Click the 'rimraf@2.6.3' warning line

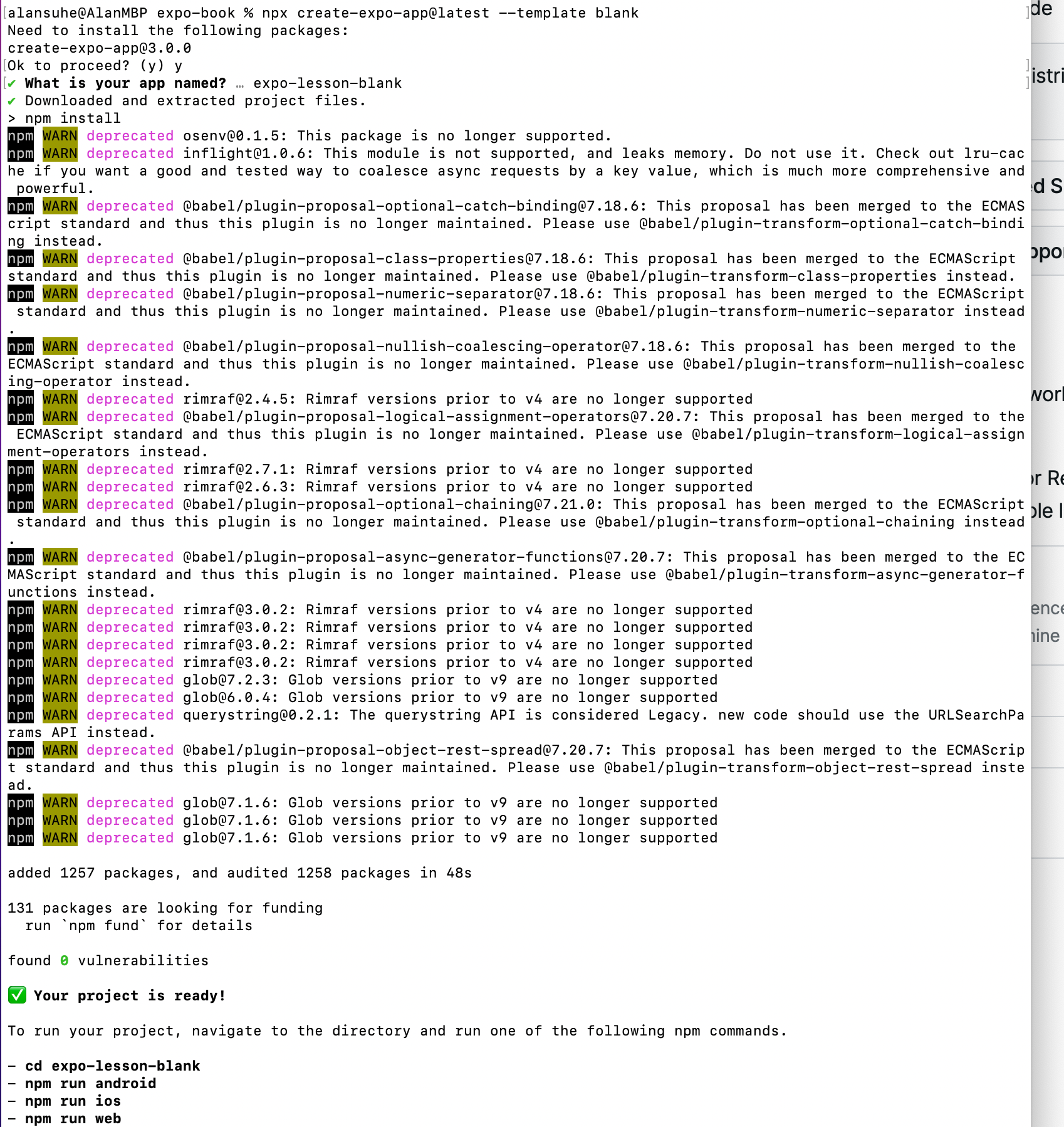(x=380, y=487)
